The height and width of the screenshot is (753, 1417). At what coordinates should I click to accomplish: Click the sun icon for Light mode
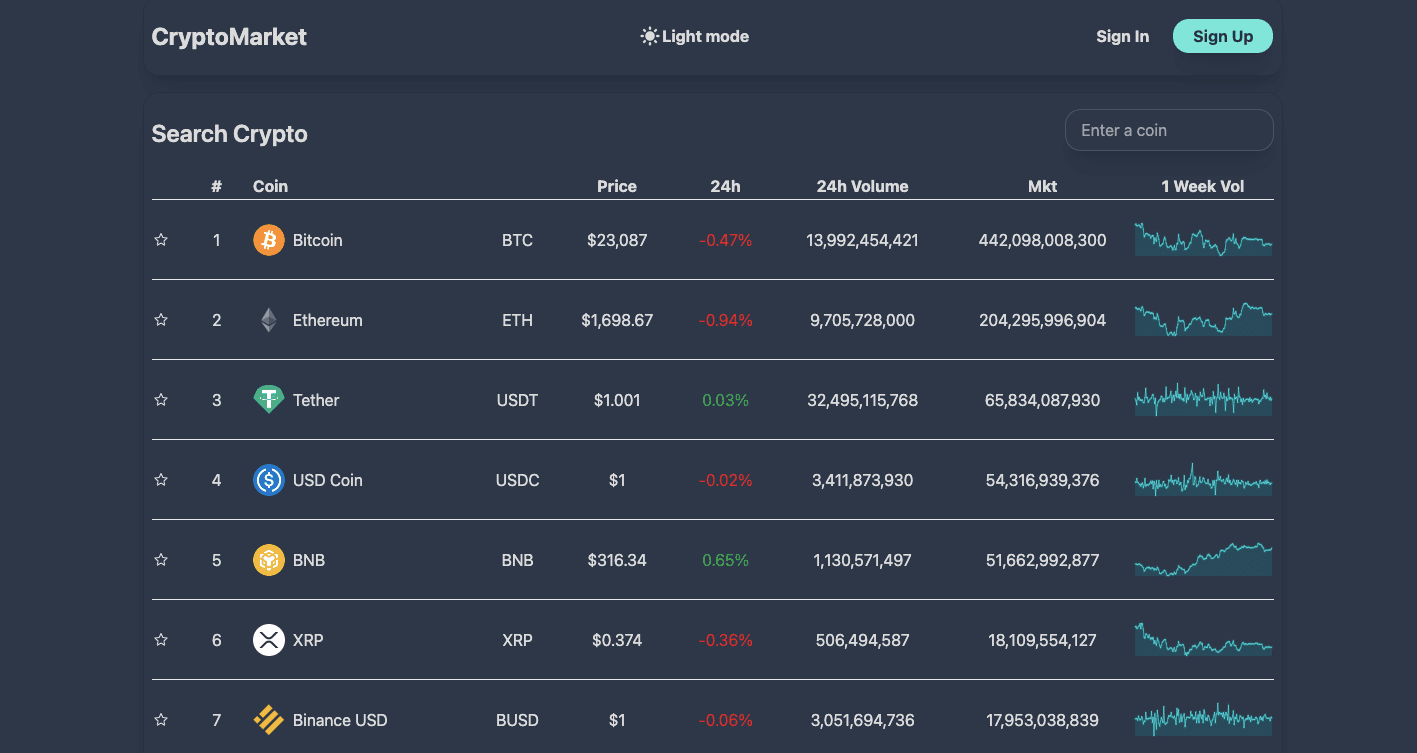tap(650, 37)
